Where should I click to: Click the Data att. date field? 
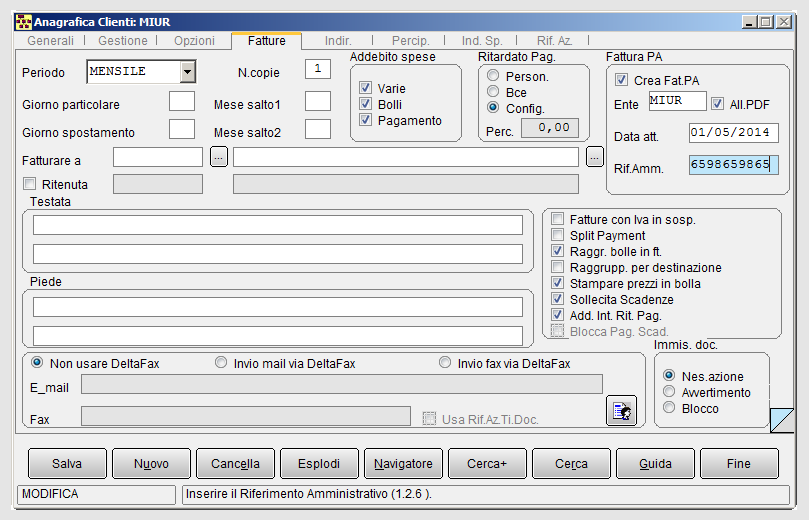(734, 133)
